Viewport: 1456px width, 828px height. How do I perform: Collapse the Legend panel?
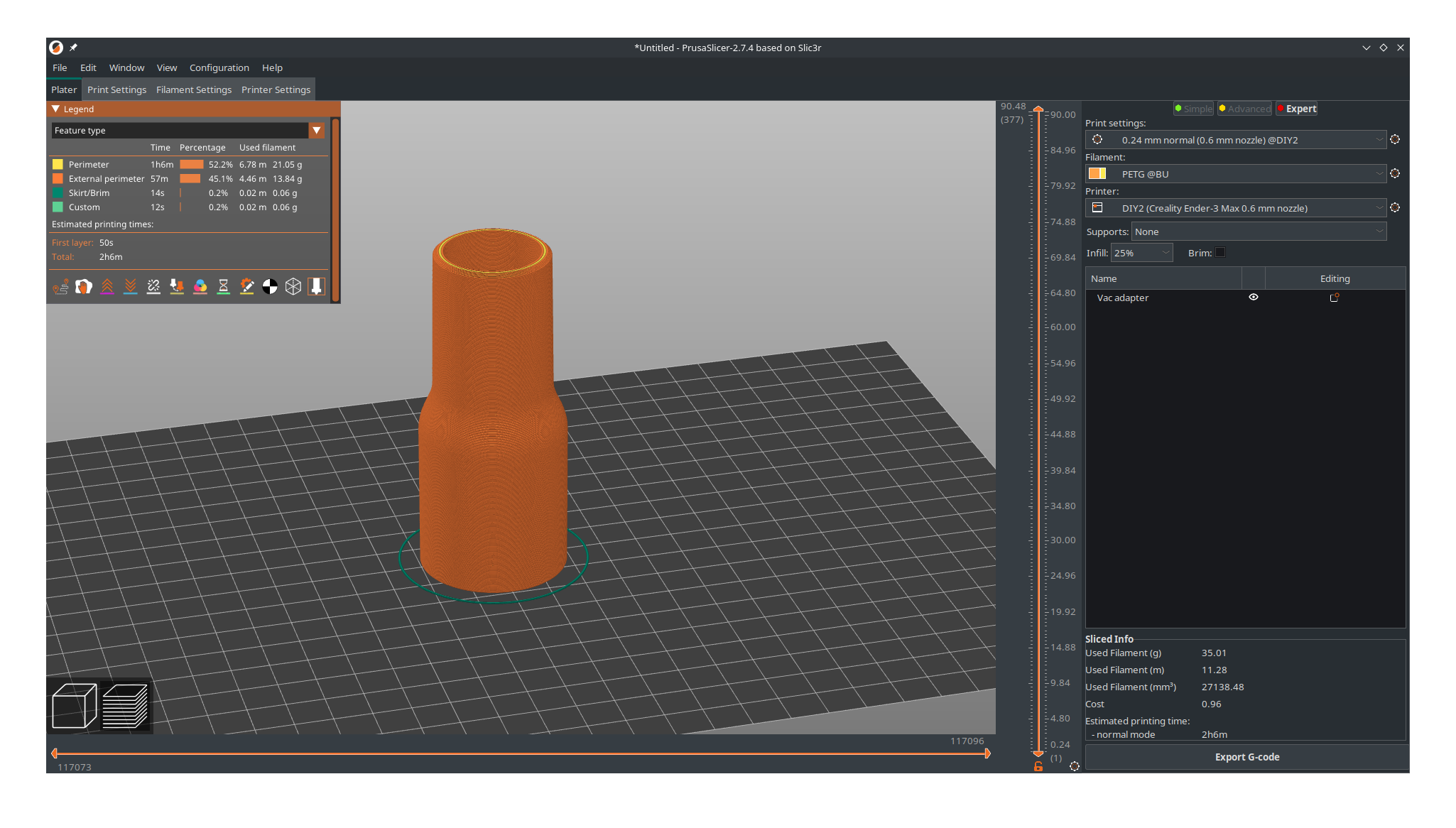[56, 109]
